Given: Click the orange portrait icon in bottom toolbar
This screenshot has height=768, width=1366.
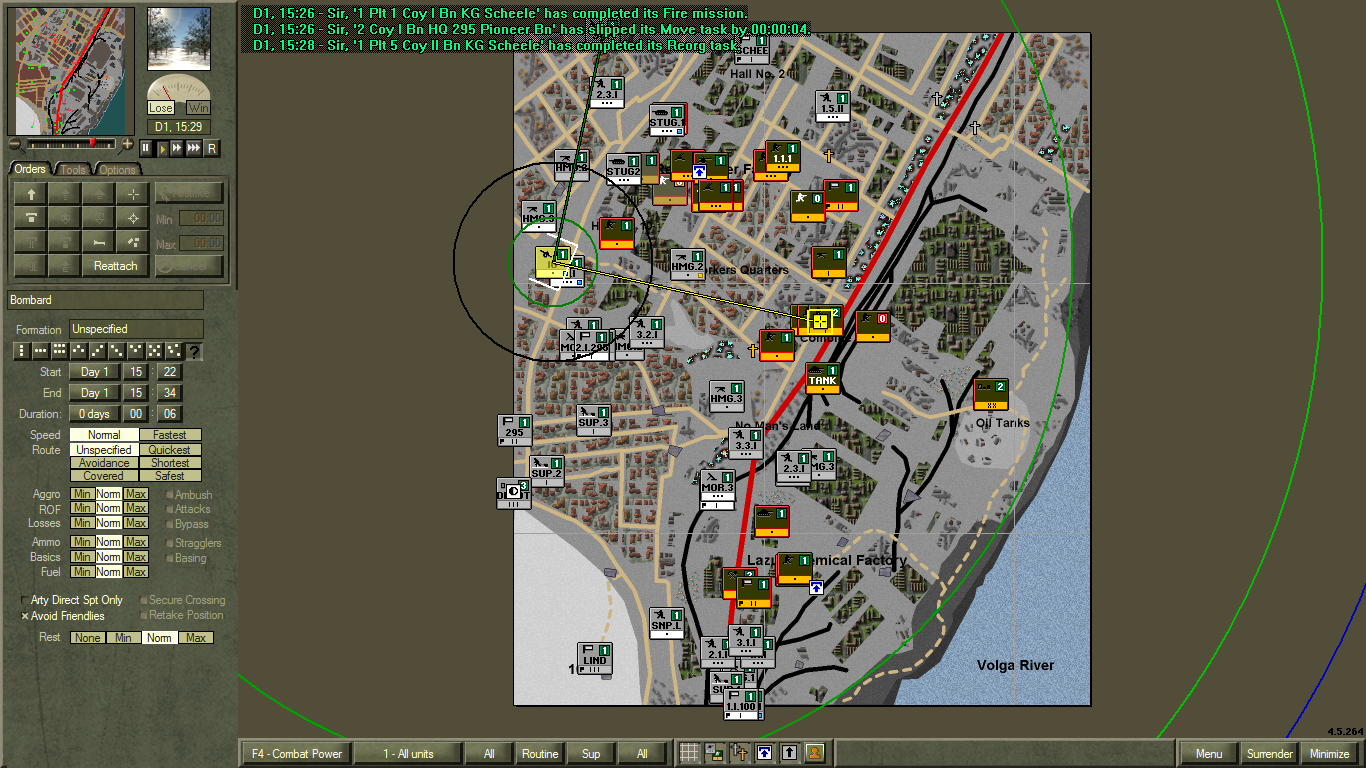Looking at the screenshot, I should (x=815, y=753).
